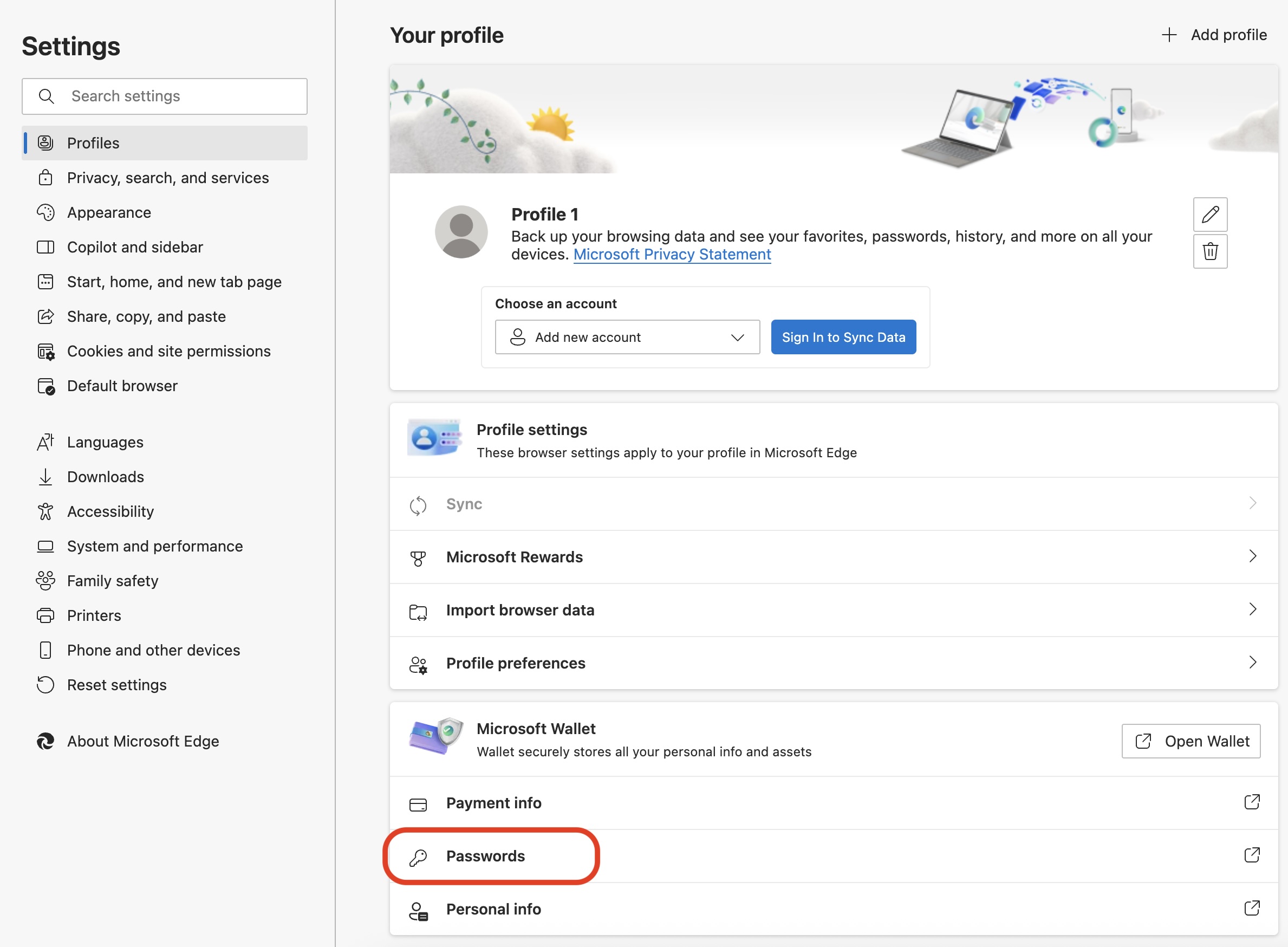Click the Sync arrows icon
The image size is (1288, 947).
tap(418, 505)
